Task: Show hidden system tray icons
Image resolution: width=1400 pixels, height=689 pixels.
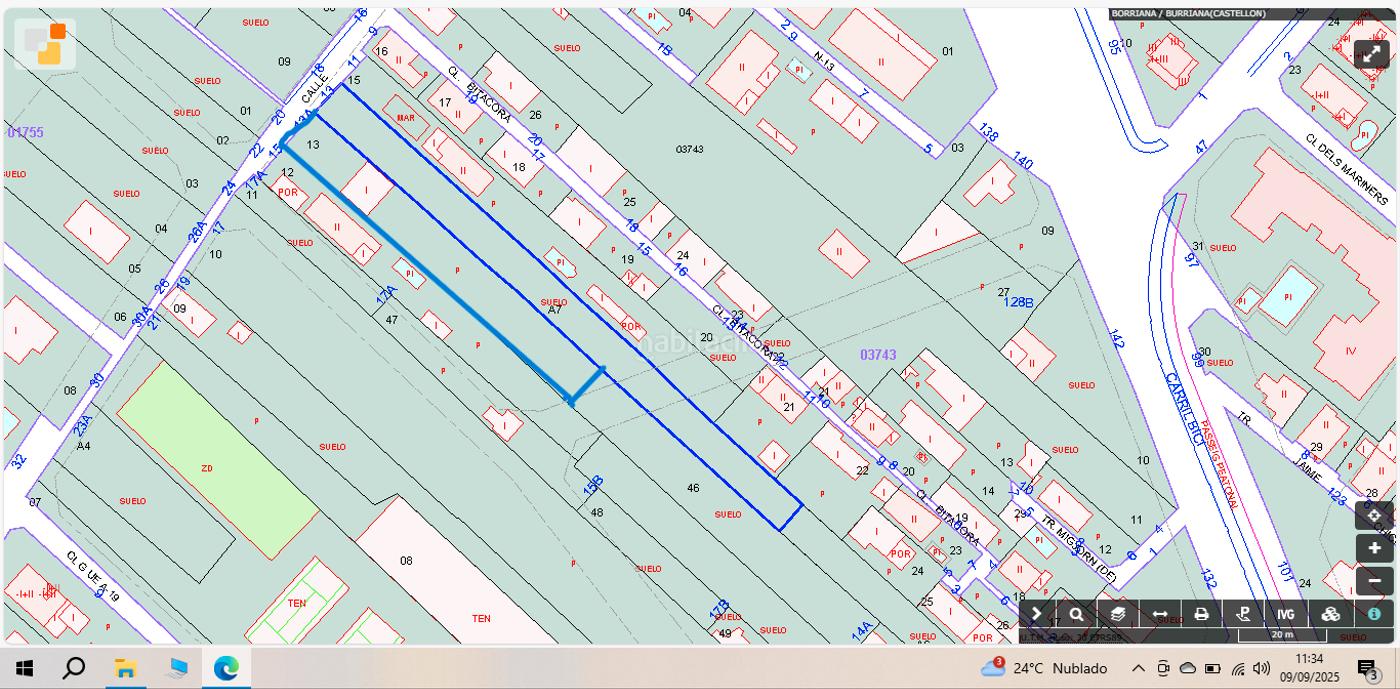Action: (1138, 668)
